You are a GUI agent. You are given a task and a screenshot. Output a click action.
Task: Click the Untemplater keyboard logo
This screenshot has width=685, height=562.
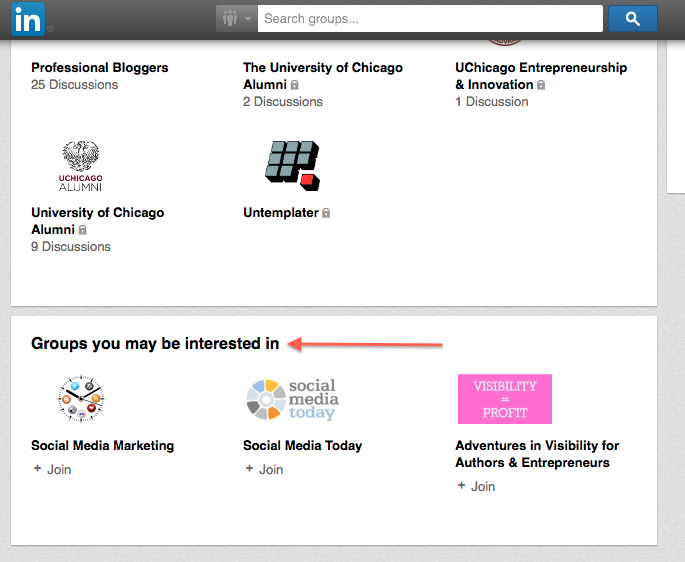pyautogui.click(x=292, y=166)
